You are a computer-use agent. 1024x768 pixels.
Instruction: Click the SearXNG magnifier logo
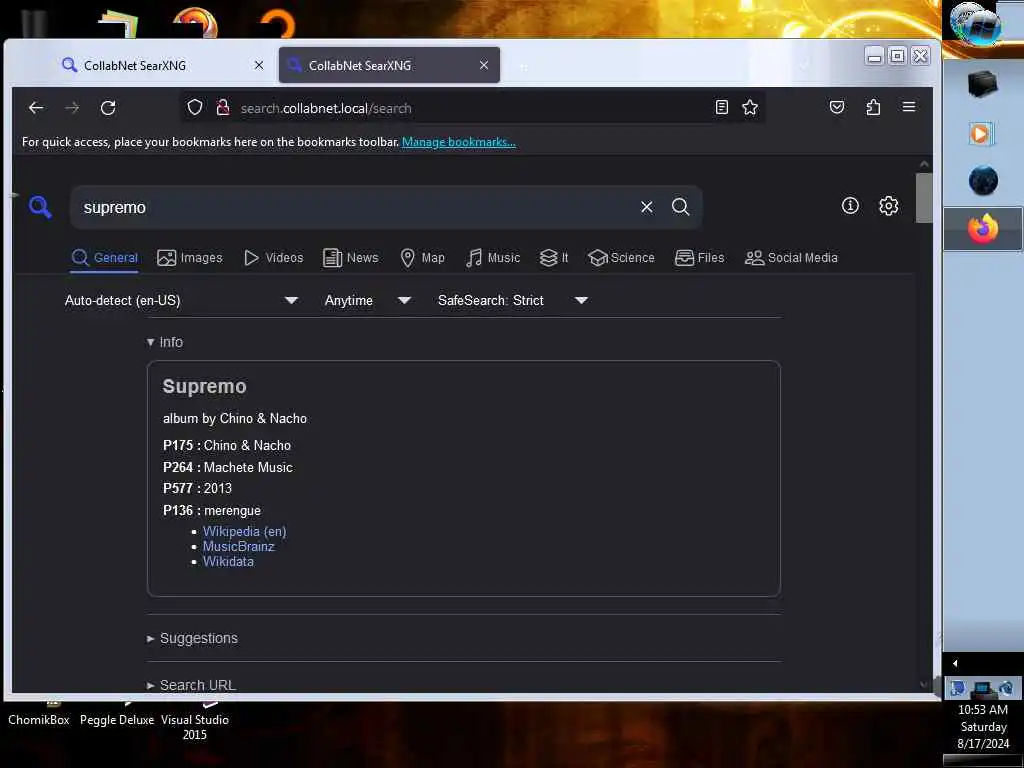[40, 207]
